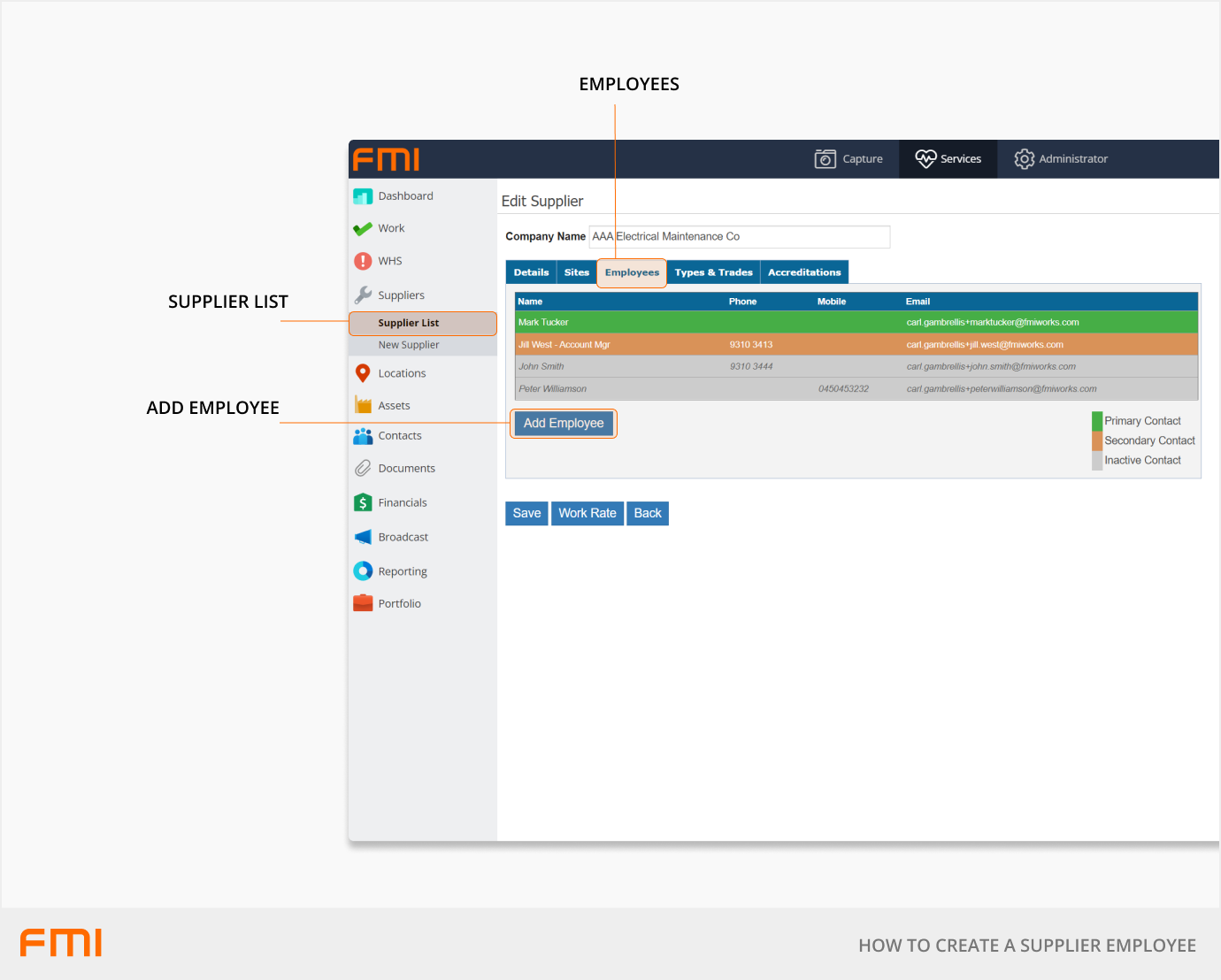Image resolution: width=1221 pixels, height=980 pixels.
Task: Open the Accreditations tab
Action: (804, 272)
